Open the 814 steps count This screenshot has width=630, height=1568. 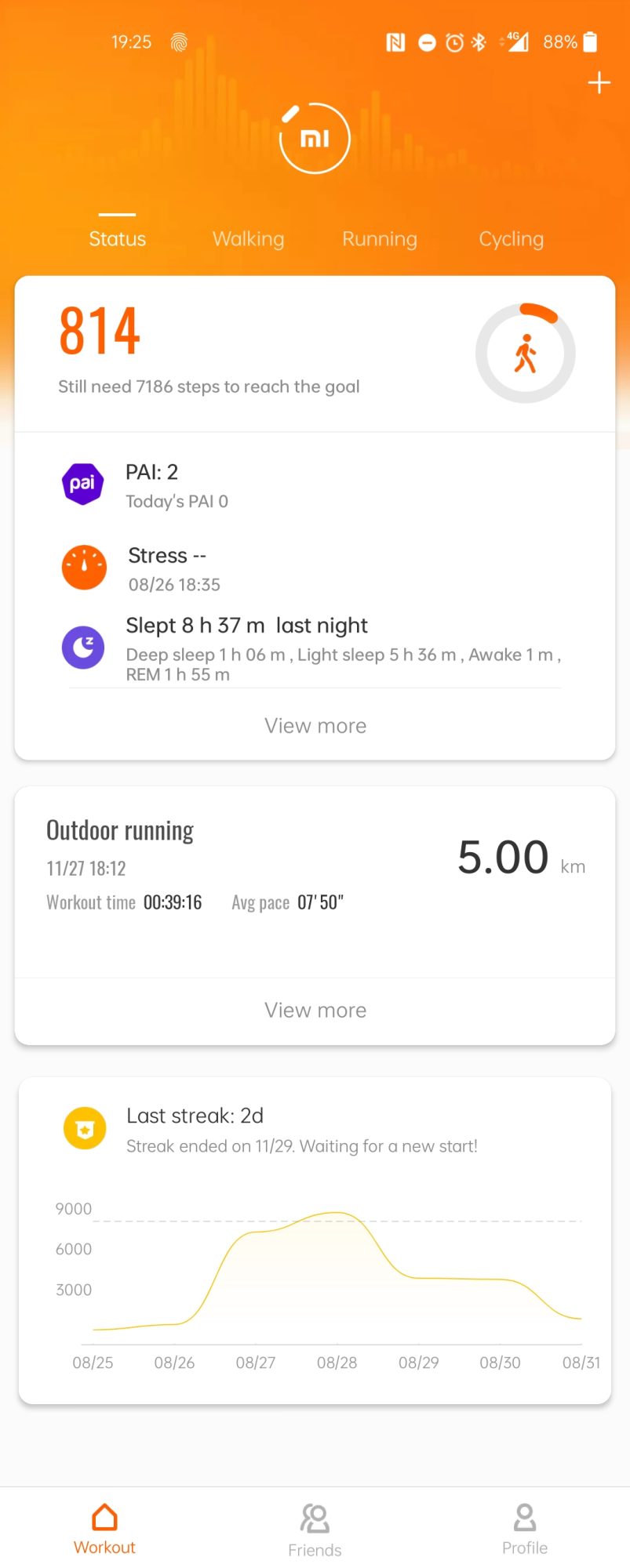[100, 331]
